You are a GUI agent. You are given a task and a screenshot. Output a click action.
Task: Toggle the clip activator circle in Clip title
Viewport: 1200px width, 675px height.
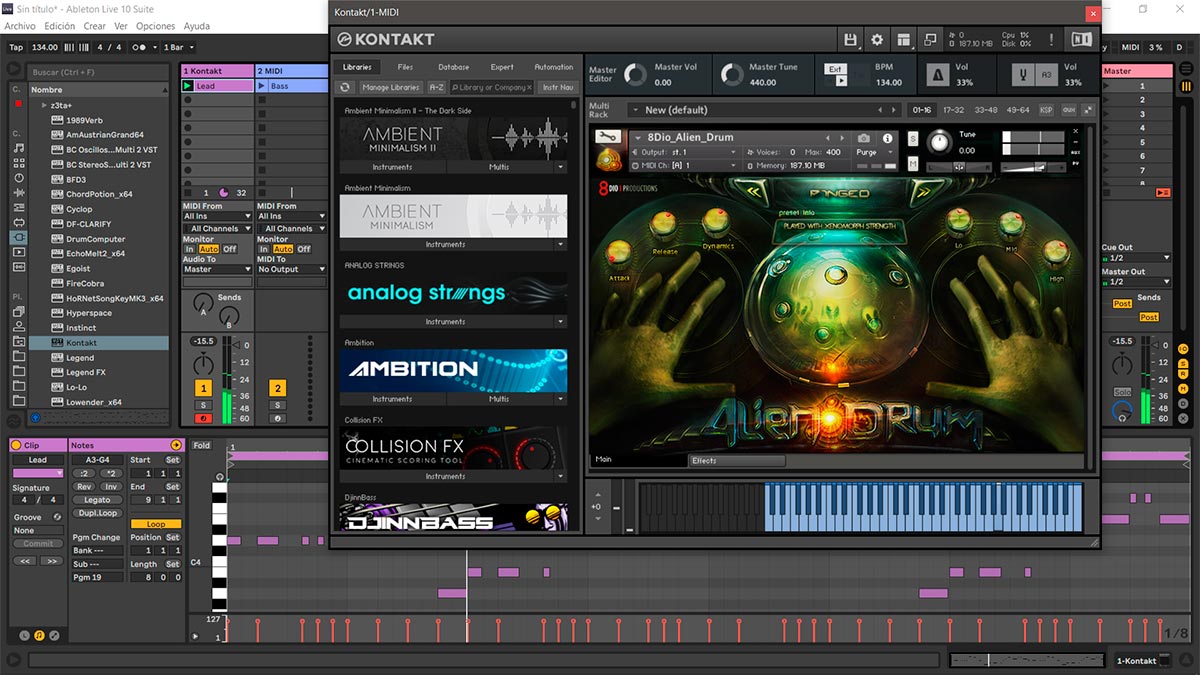[17, 445]
